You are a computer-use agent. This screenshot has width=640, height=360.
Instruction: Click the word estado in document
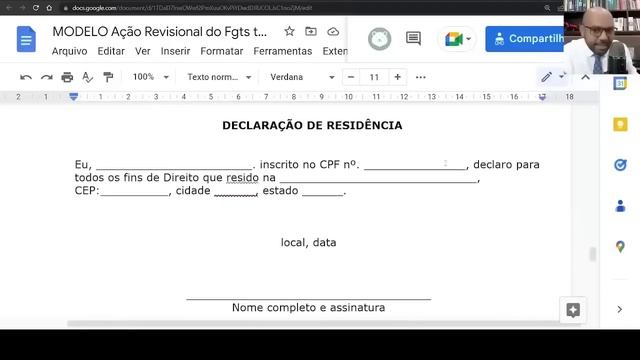point(280,191)
